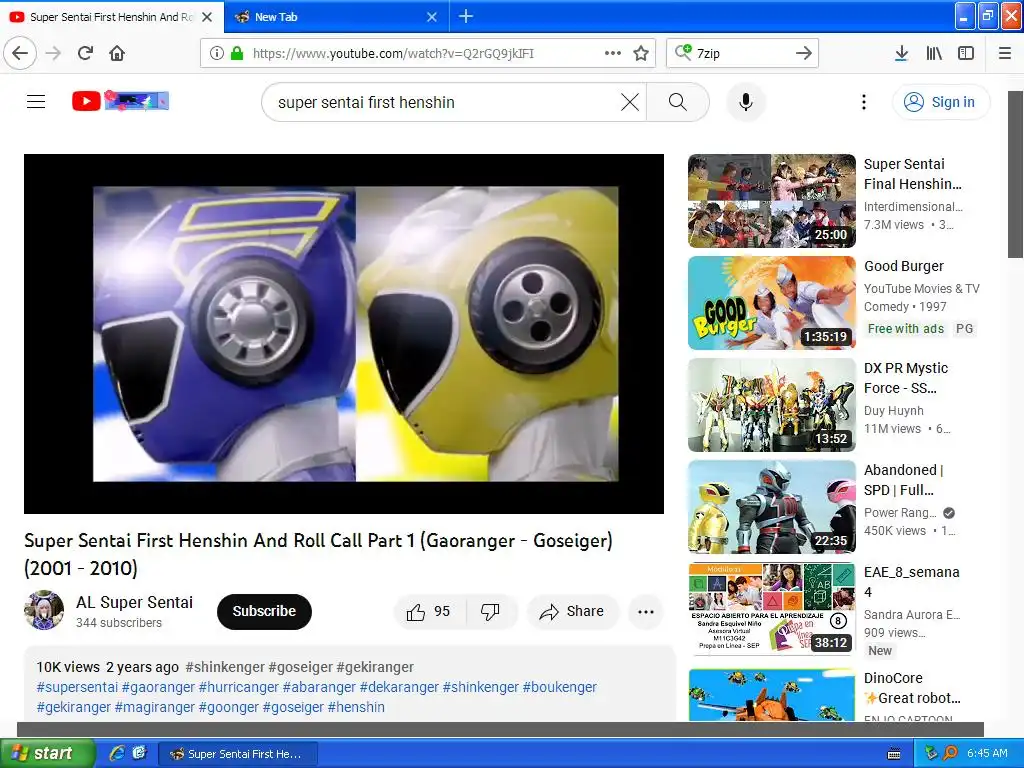Viewport: 1024px width, 768px height.
Task: Open Abandoned | SPD | Full title
Action: click(903, 480)
